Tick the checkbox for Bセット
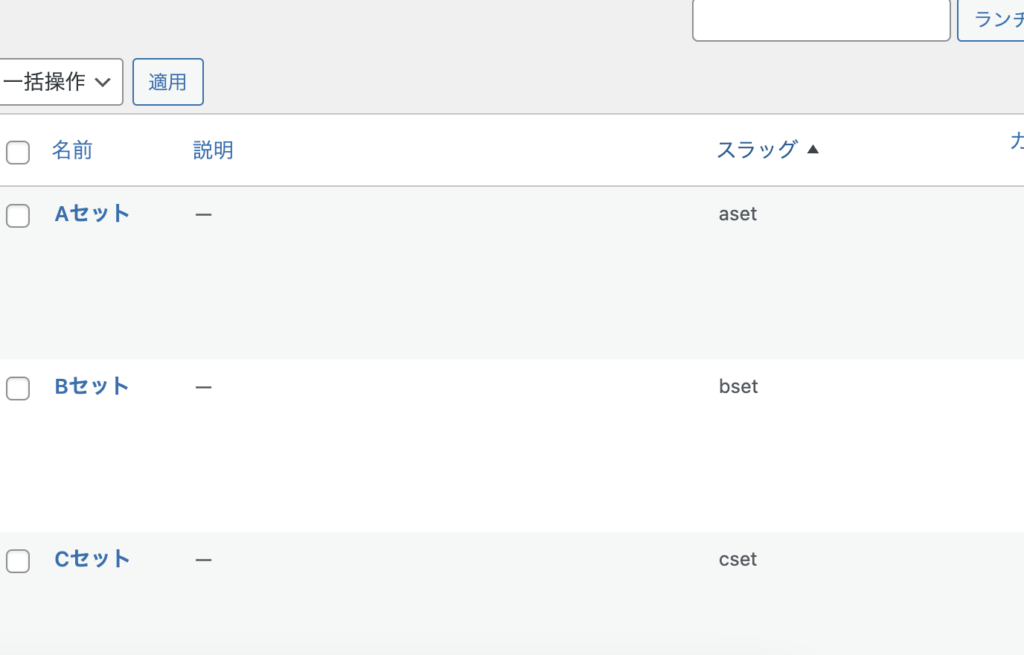Viewport: 1024px width, 655px height. 18,388
